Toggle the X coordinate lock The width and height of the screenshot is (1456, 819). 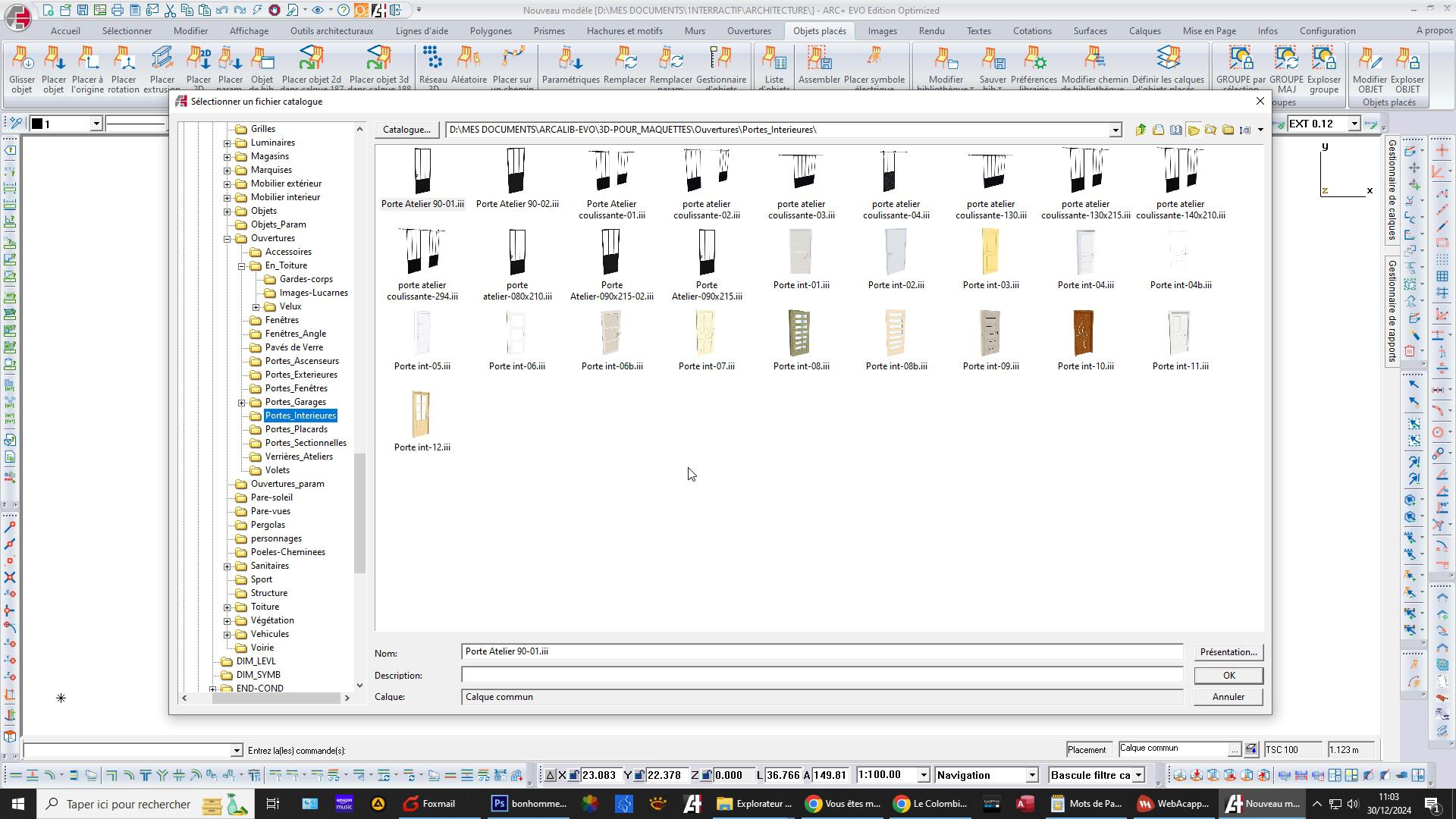point(574,775)
